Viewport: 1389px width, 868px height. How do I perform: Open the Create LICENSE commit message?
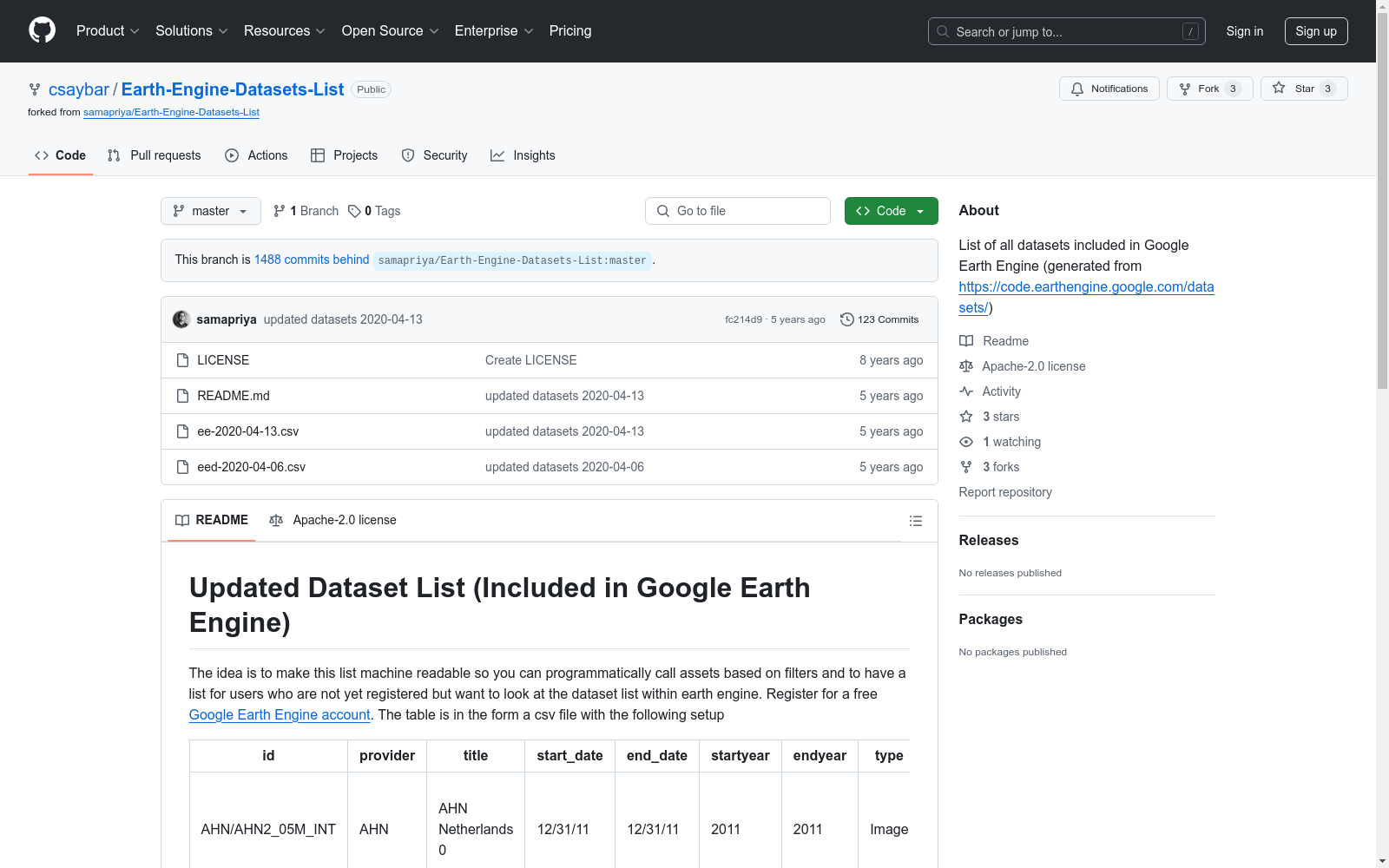coord(530,360)
